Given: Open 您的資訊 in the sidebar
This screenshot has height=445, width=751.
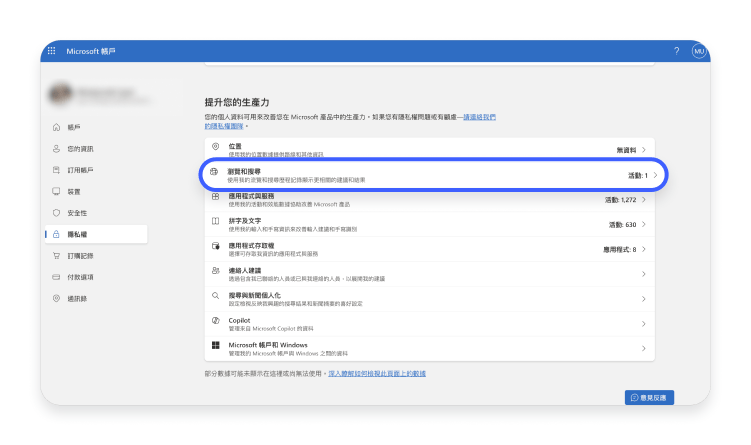Looking at the screenshot, I should (x=80, y=148).
